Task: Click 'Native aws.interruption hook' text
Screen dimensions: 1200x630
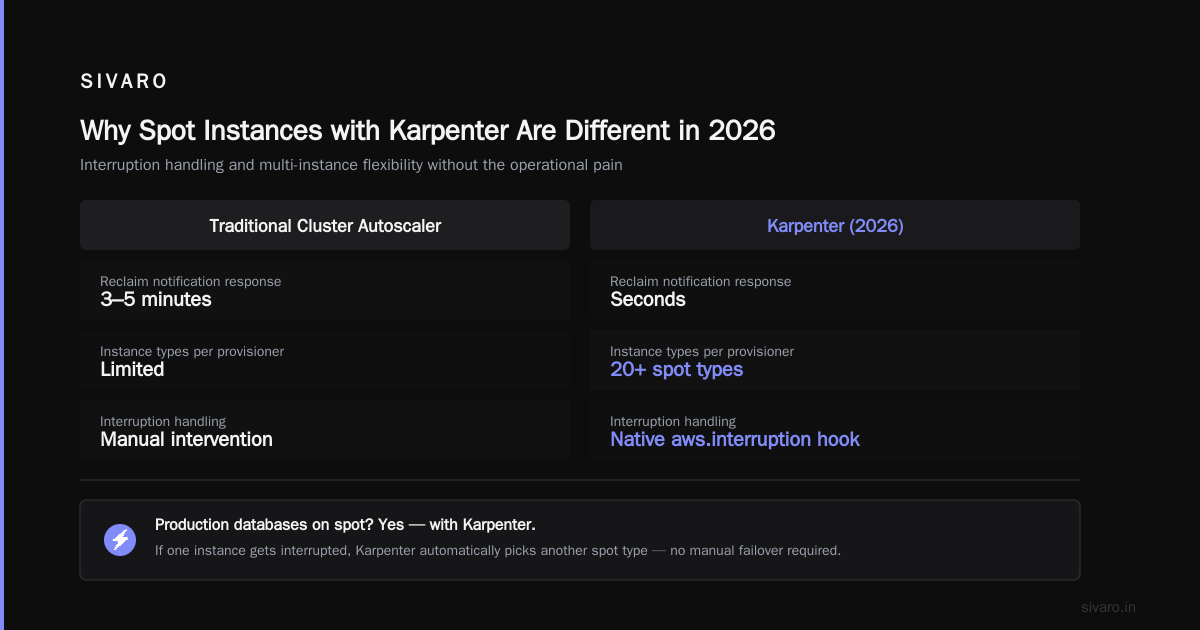Action: [735, 439]
